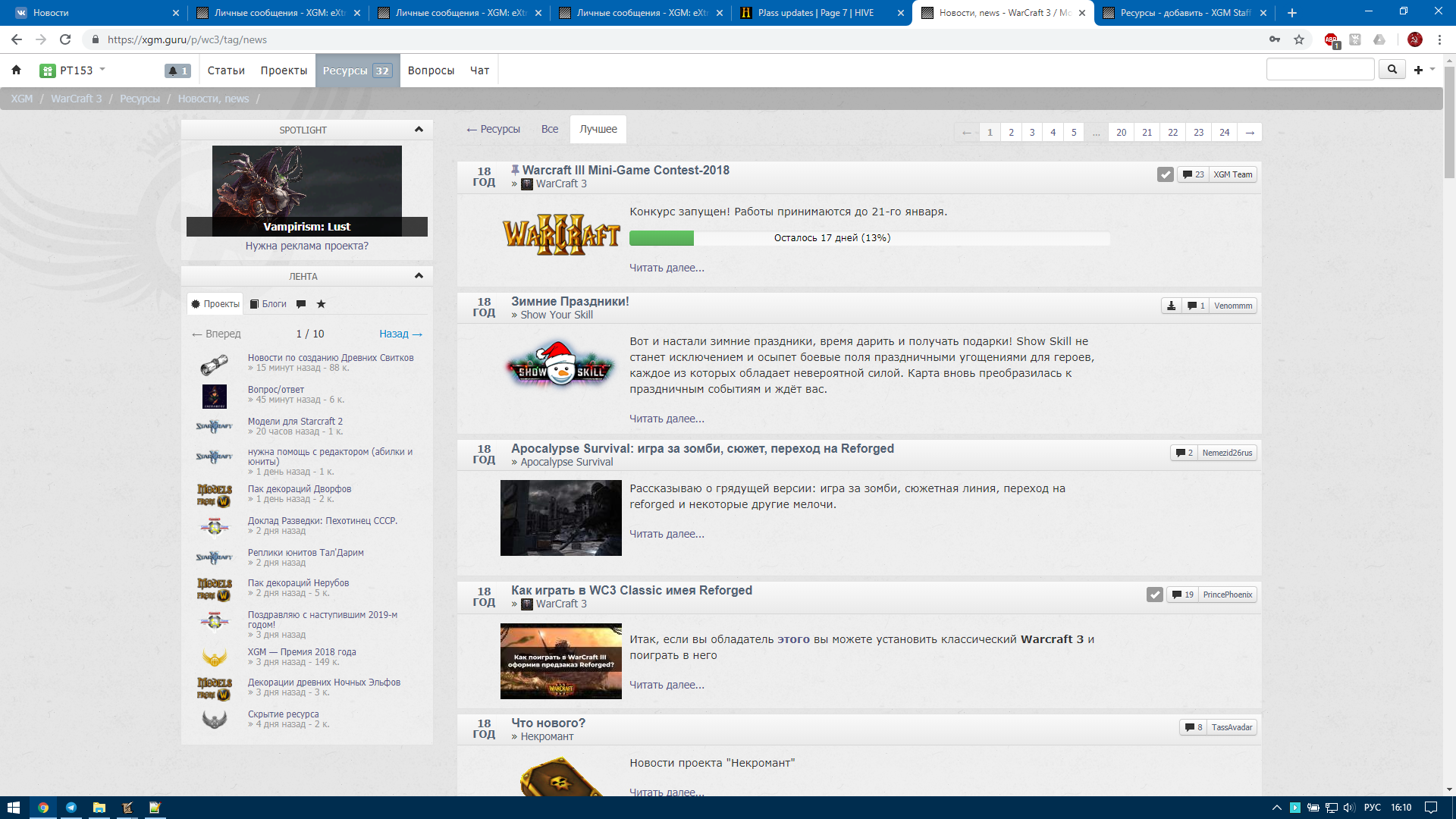Open the star favorites feed tab
The width and height of the screenshot is (1456, 819).
(322, 304)
